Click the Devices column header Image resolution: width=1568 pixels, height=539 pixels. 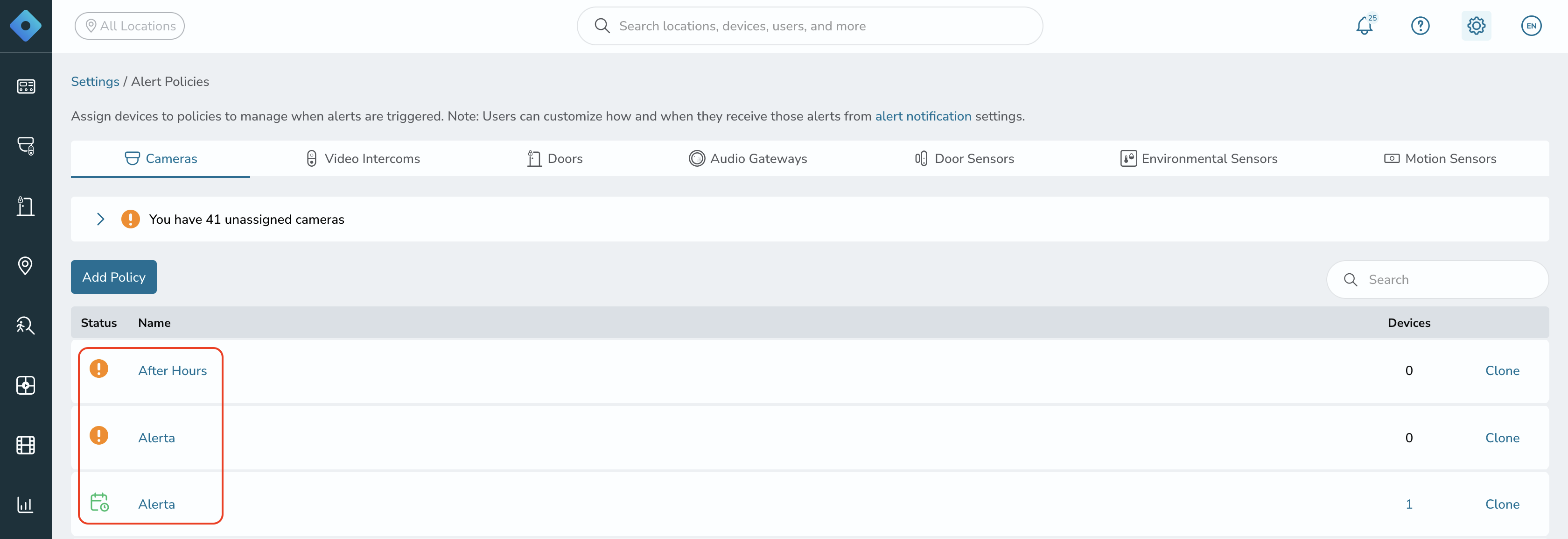pyautogui.click(x=1408, y=323)
